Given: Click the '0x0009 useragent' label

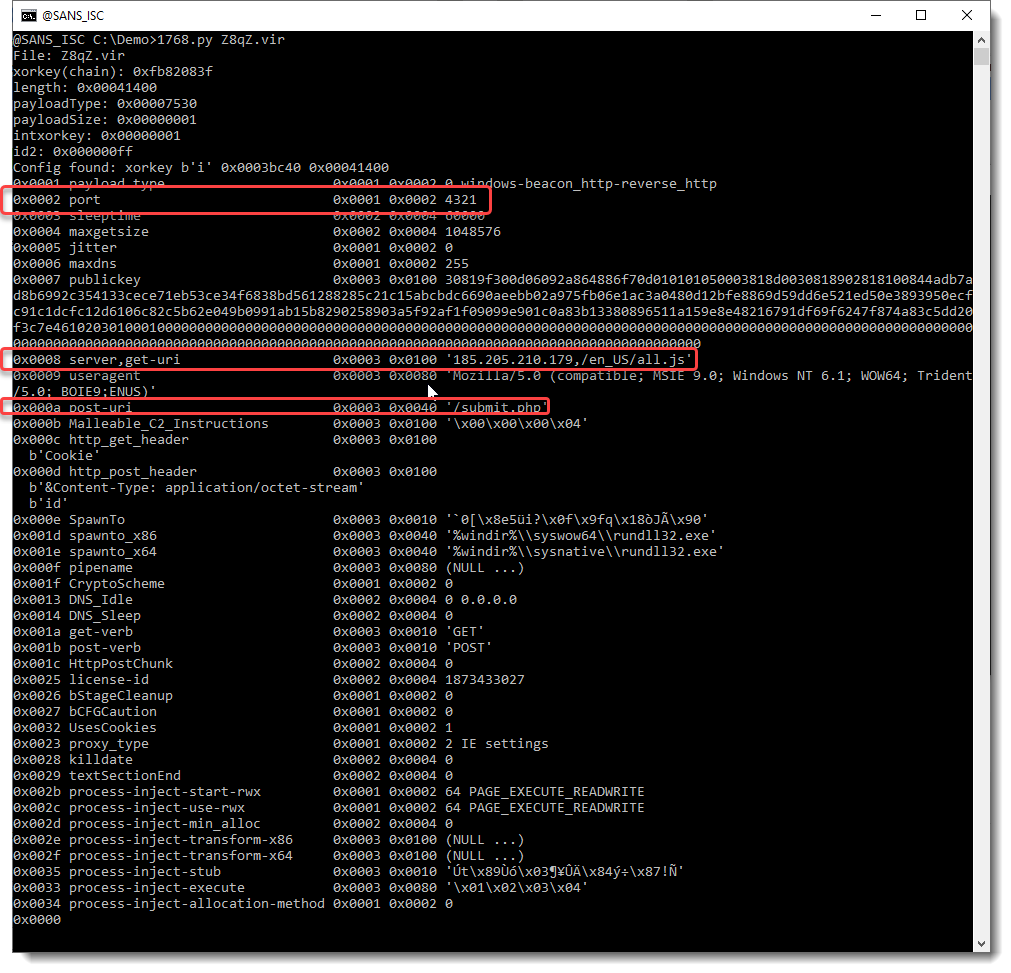Looking at the screenshot, I should pos(77,376).
